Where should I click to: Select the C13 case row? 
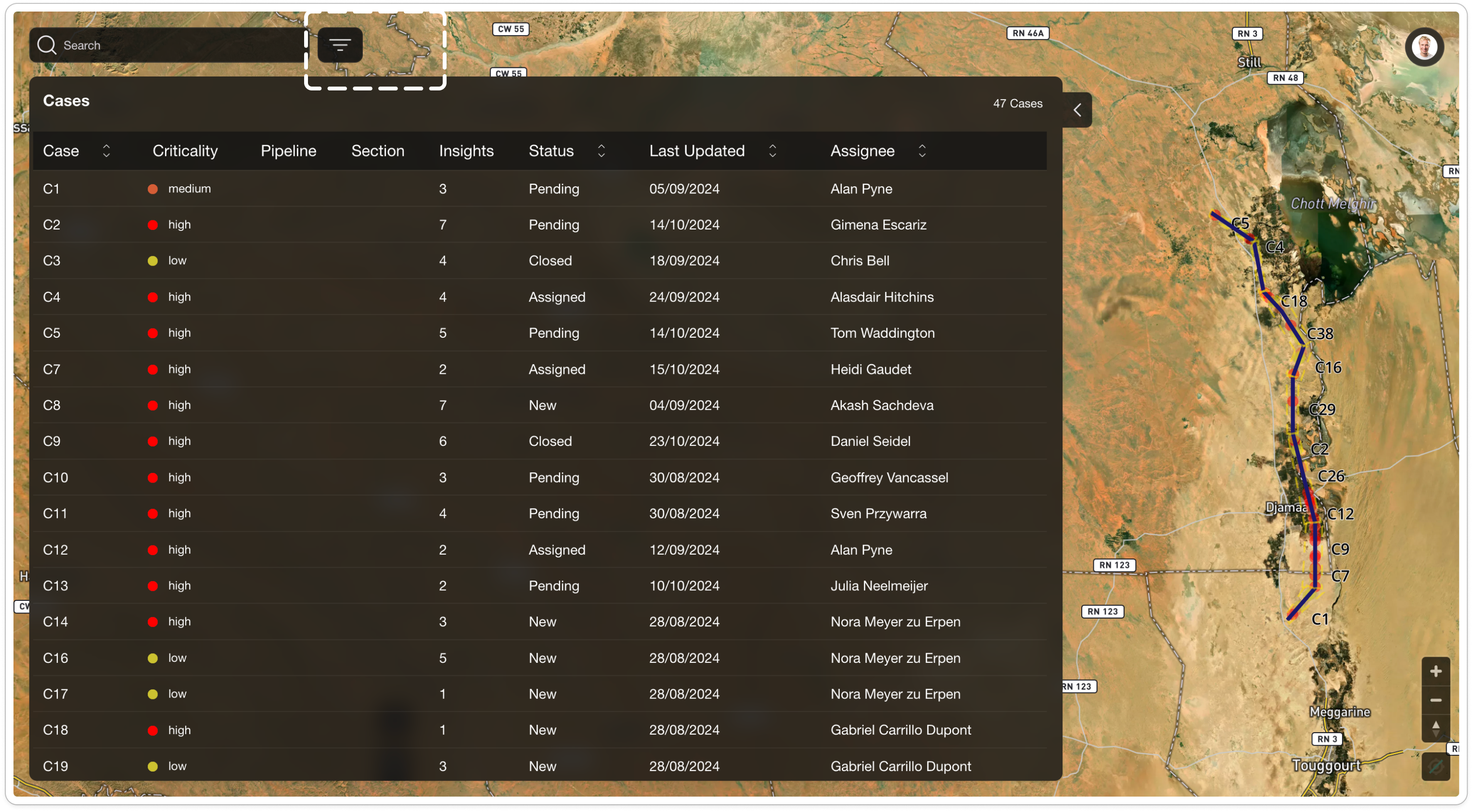(x=55, y=586)
